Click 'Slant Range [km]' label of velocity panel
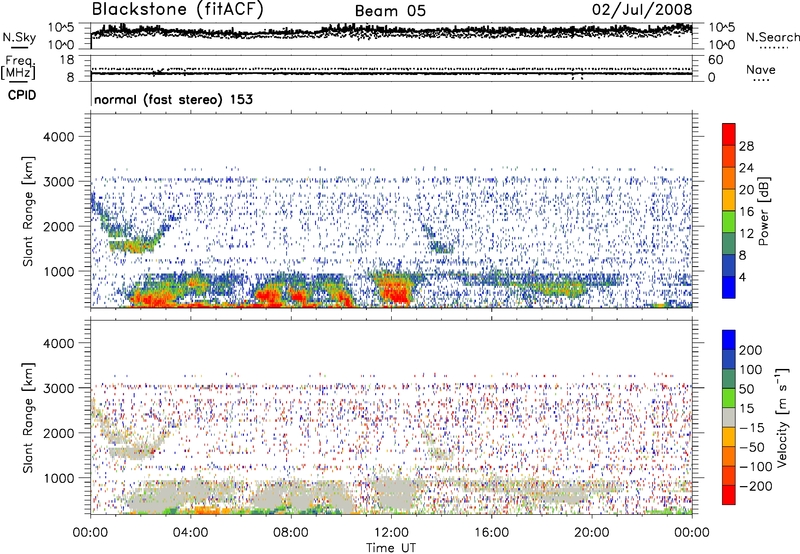The width and height of the screenshot is (800, 554). coord(28,418)
